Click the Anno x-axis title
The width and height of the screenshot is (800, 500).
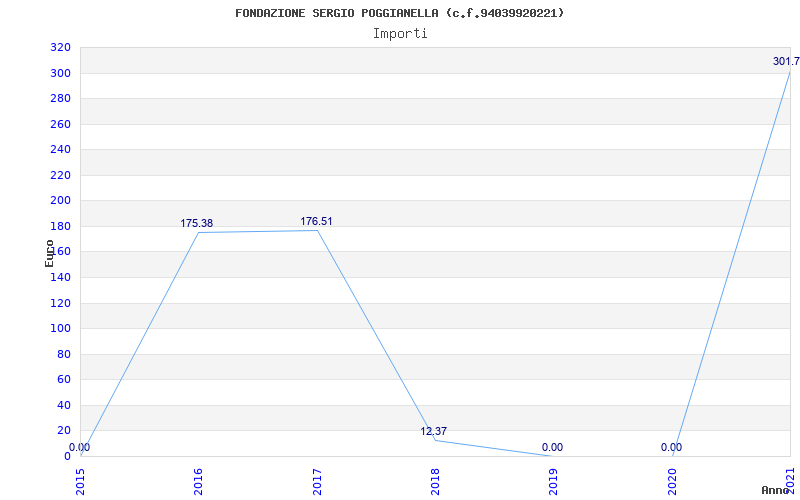click(x=774, y=490)
